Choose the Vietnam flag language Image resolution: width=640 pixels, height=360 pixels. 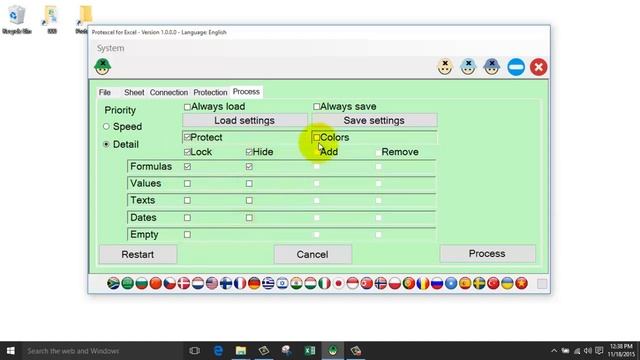(522, 283)
